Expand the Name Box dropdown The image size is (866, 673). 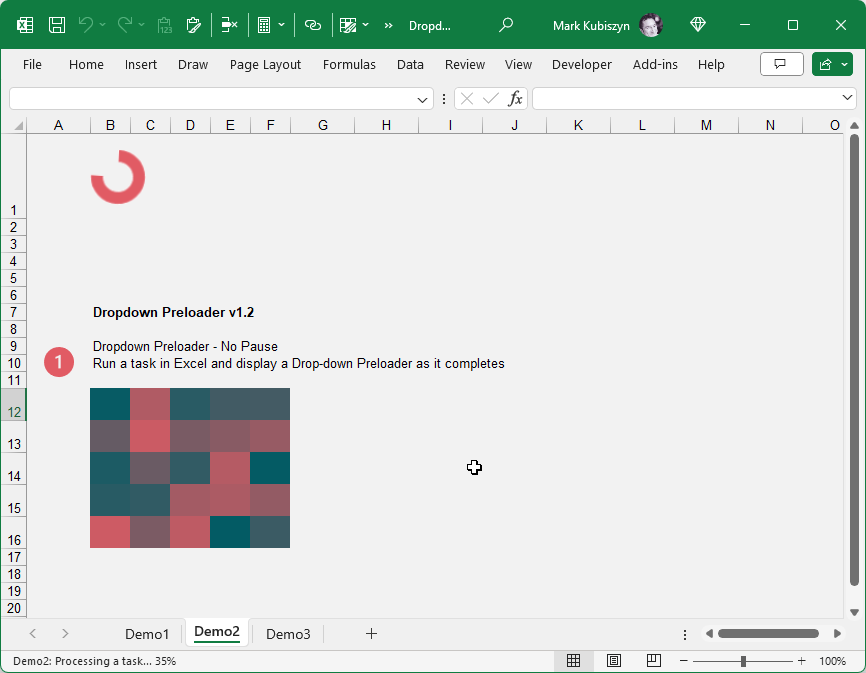pyautogui.click(x=423, y=99)
